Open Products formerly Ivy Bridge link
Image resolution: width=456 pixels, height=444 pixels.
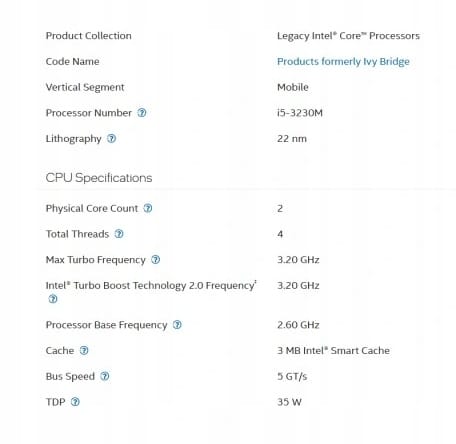pos(343,62)
